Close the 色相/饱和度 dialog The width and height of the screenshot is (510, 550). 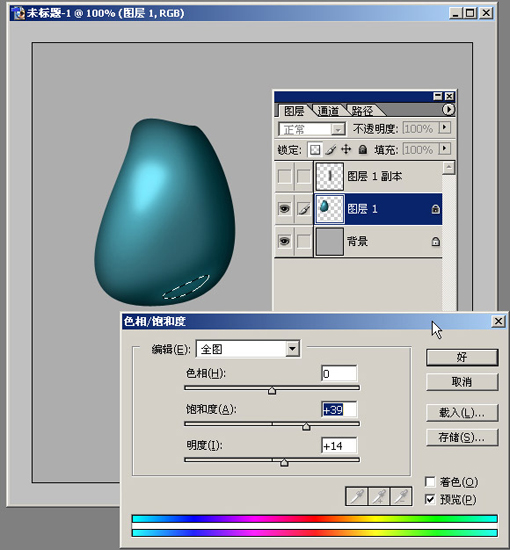click(x=498, y=321)
